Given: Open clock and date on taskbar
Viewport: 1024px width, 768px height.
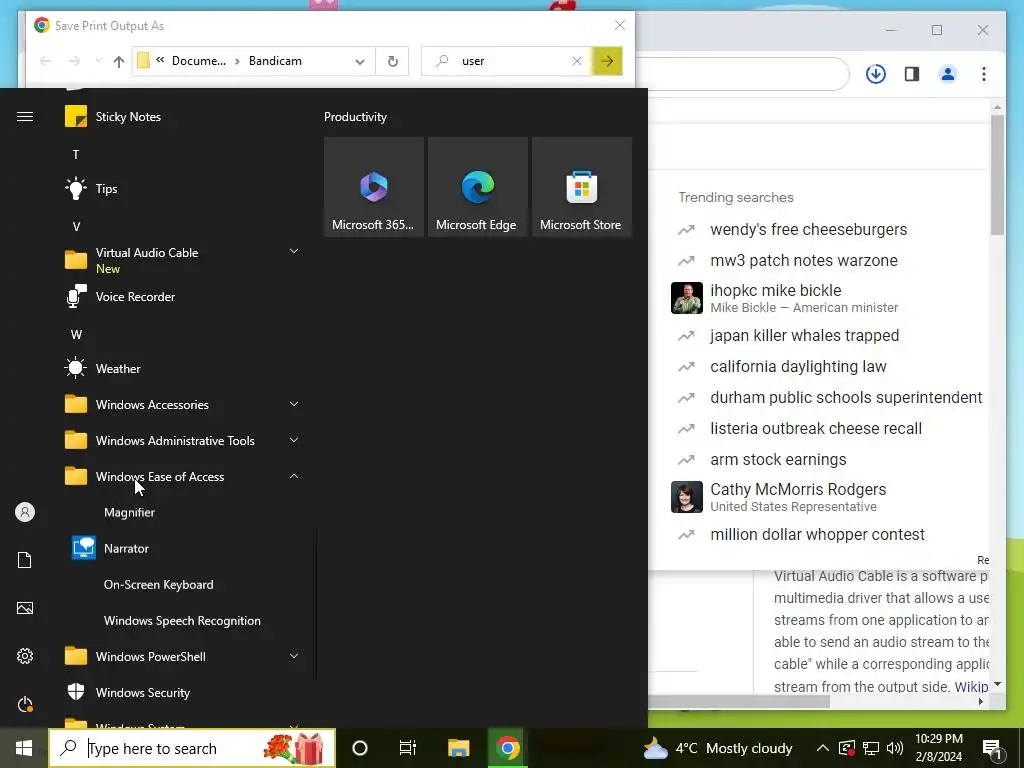Looking at the screenshot, I should (938, 748).
